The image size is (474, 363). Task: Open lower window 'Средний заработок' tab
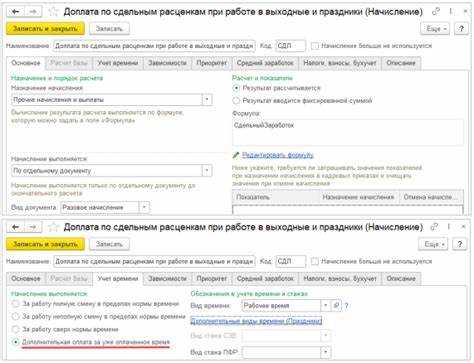click(265, 279)
